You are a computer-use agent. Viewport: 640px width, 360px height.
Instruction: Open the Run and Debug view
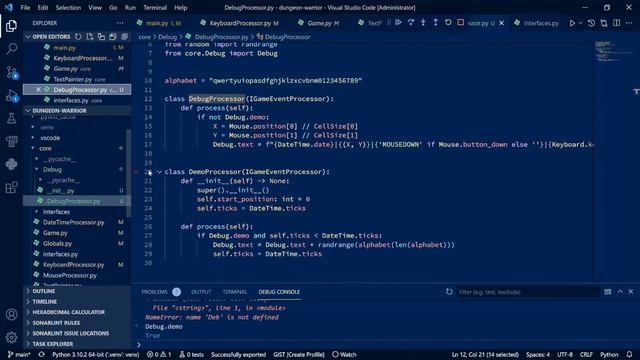pos(11,96)
